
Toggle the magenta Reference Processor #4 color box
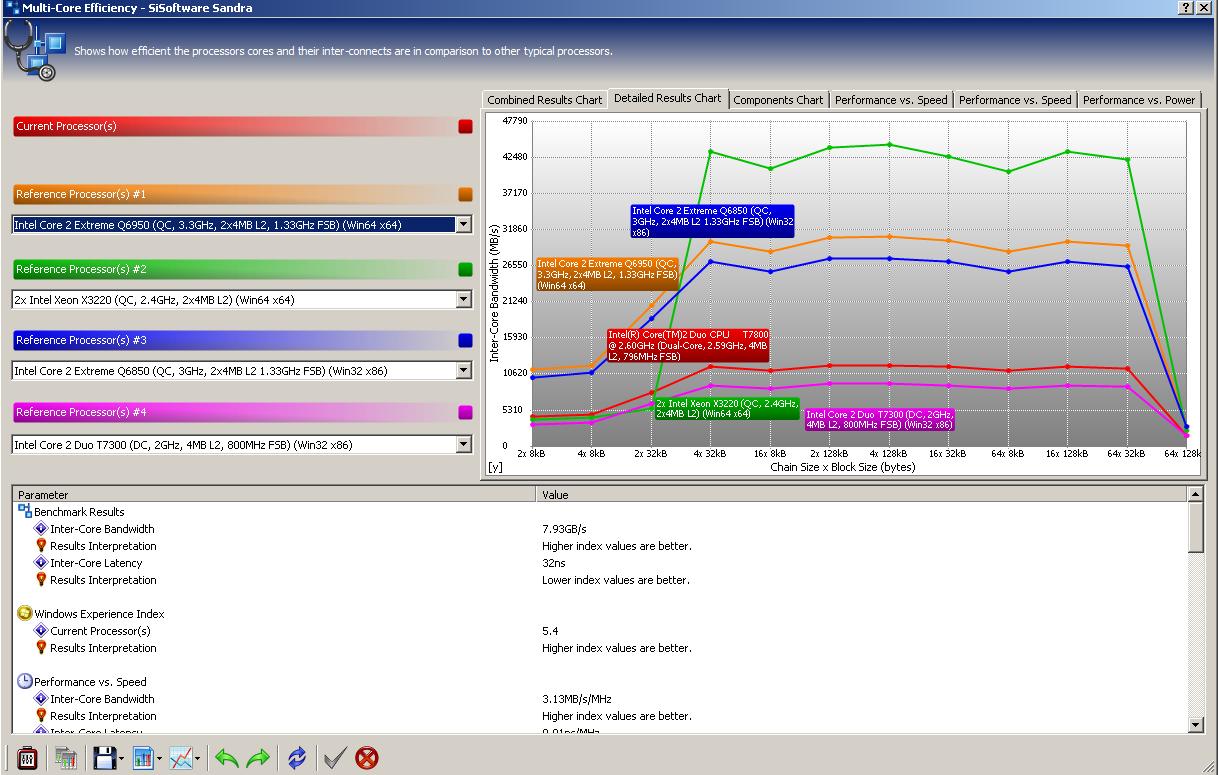coord(465,412)
